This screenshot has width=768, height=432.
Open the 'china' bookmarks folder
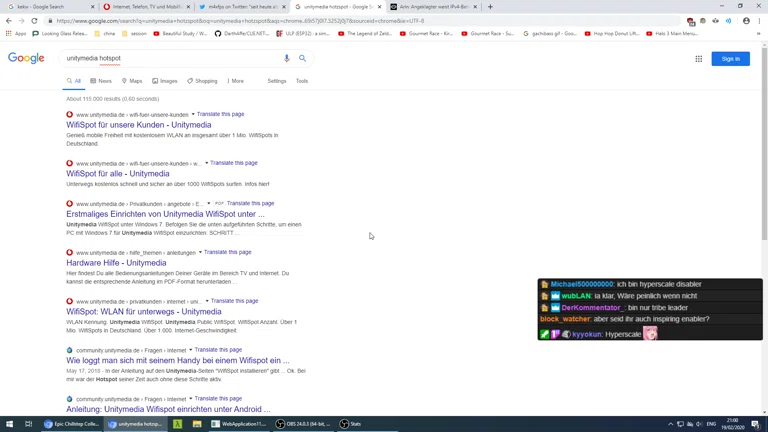click(x=105, y=34)
